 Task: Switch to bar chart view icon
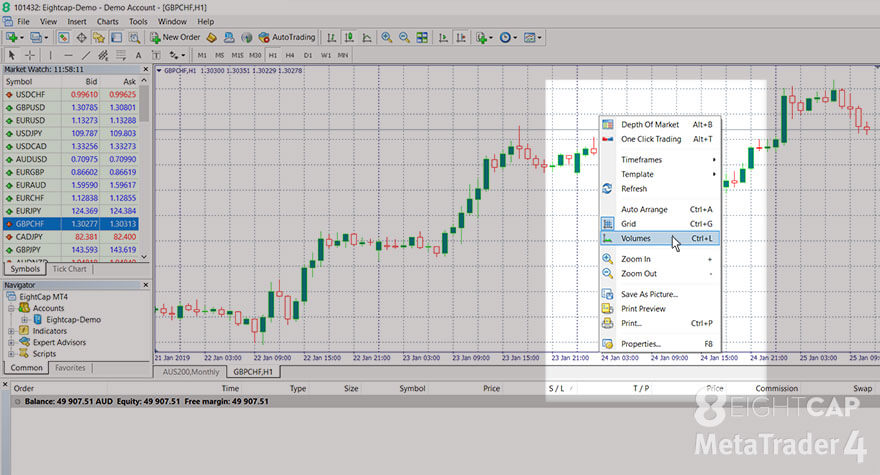coord(332,38)
